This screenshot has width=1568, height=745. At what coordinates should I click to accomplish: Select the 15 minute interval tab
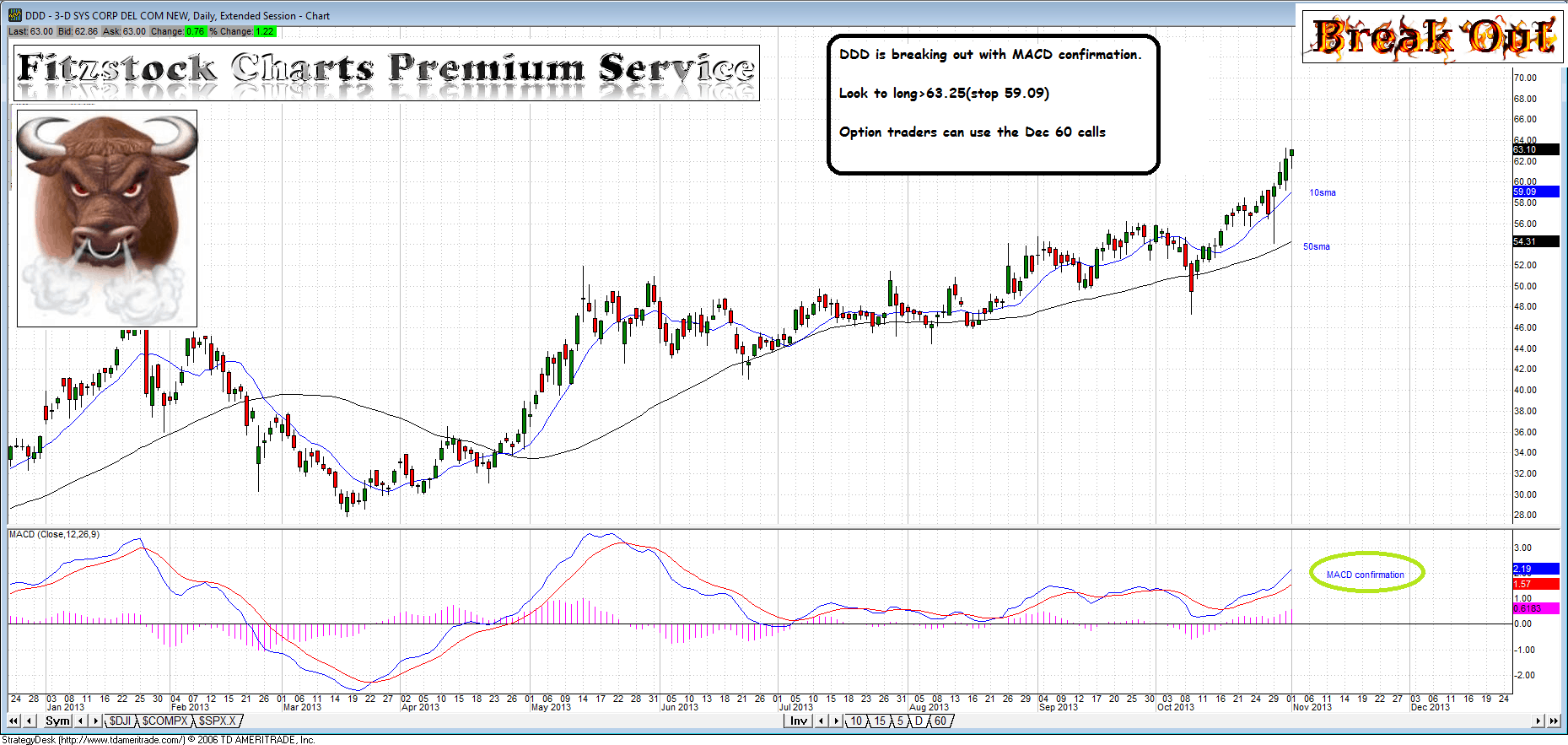pos(880,721)
